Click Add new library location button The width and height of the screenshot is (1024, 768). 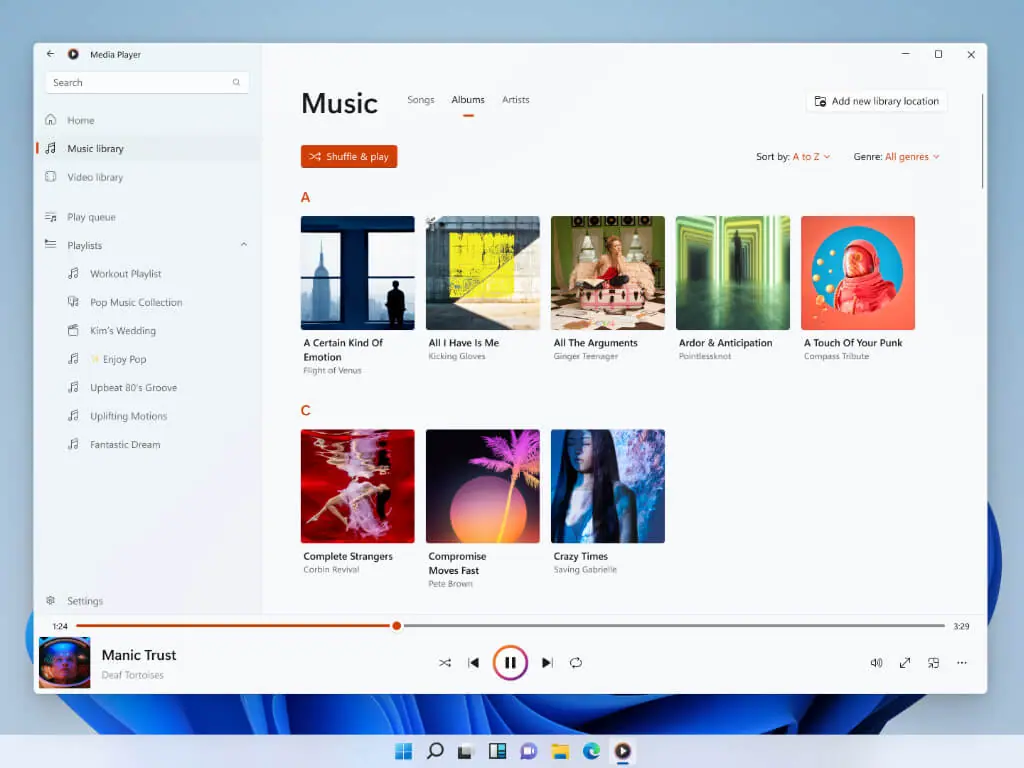point(876,101)
